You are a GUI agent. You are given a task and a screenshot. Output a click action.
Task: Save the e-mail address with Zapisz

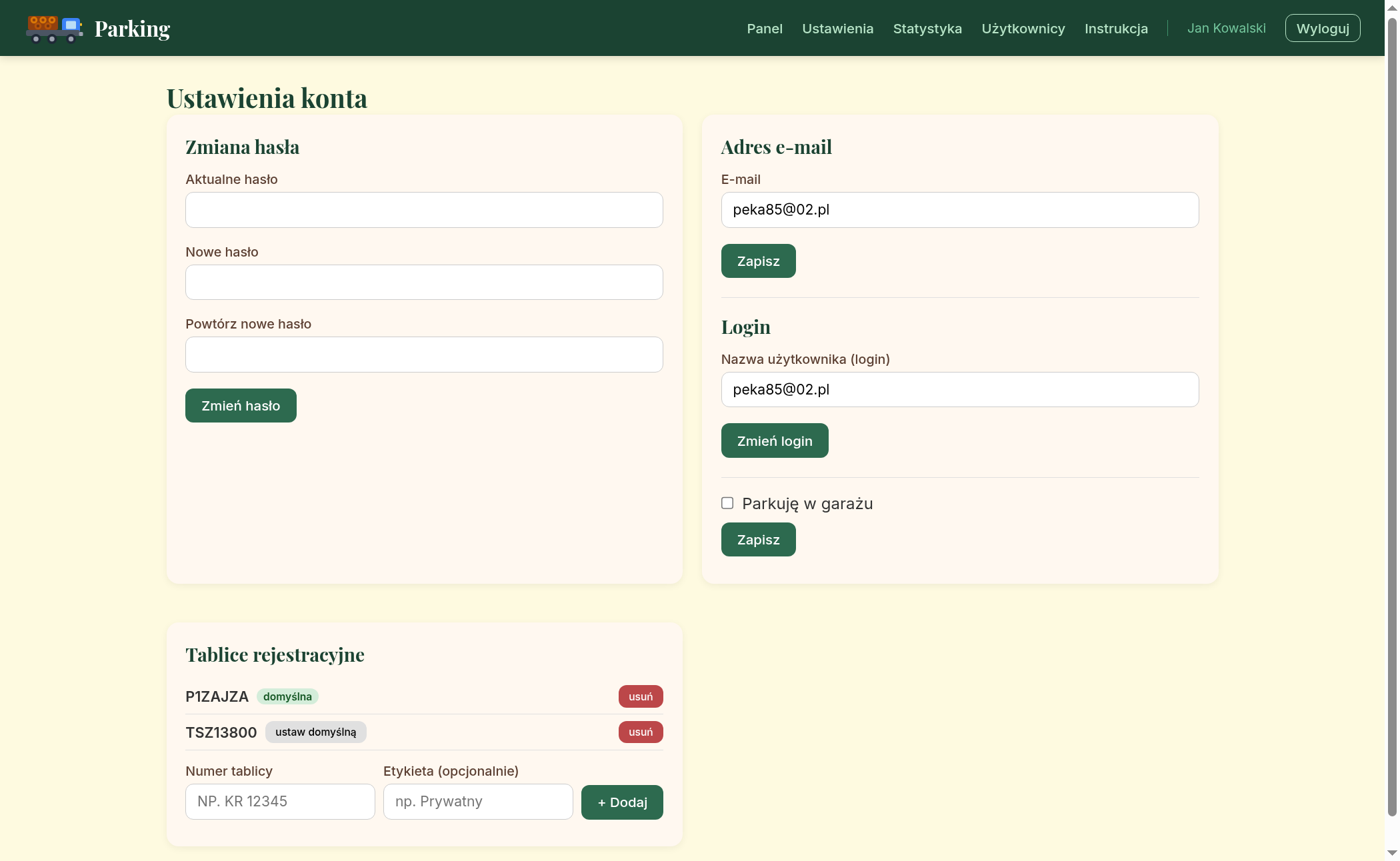coord(758,261)
